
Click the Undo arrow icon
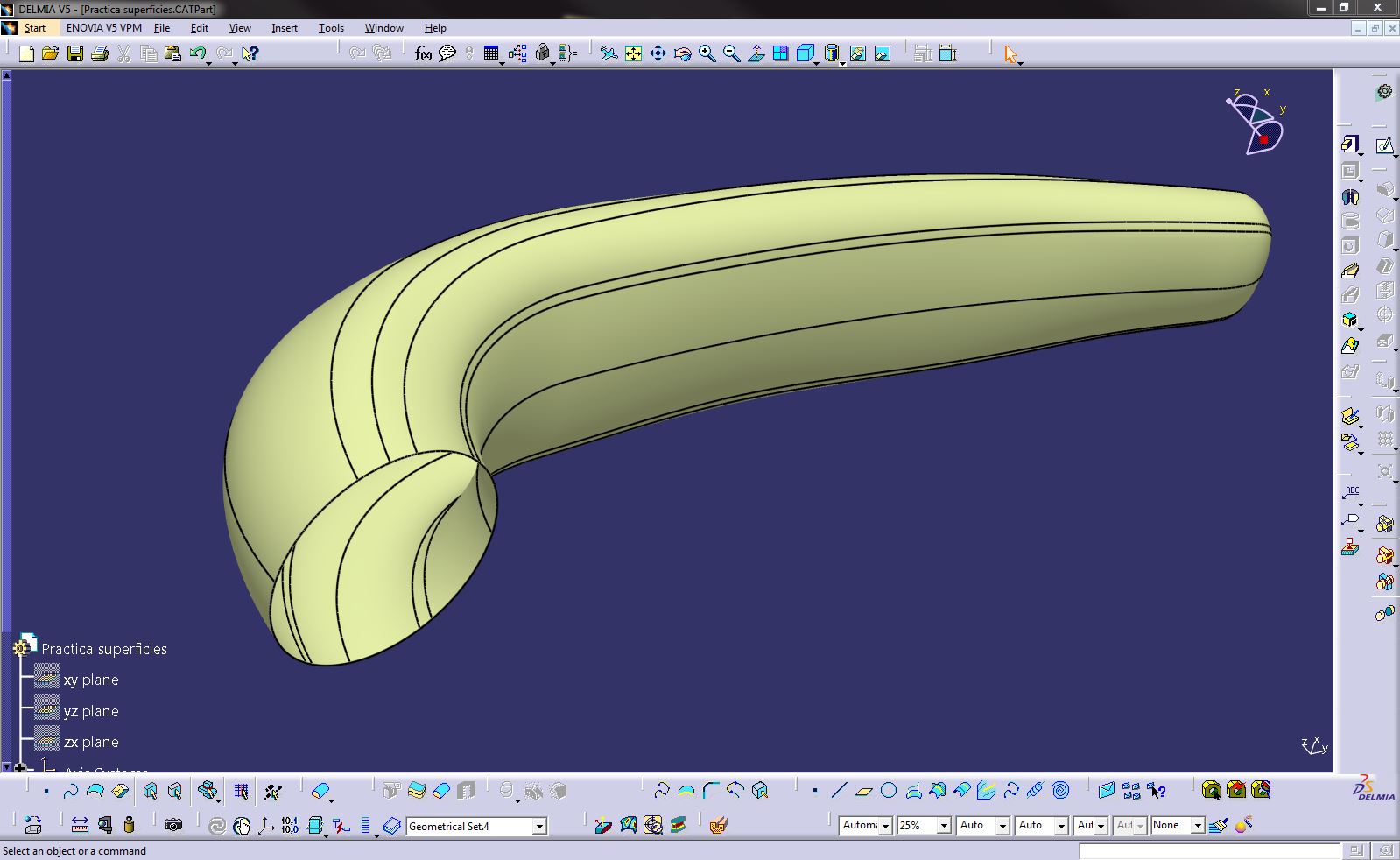197,54
